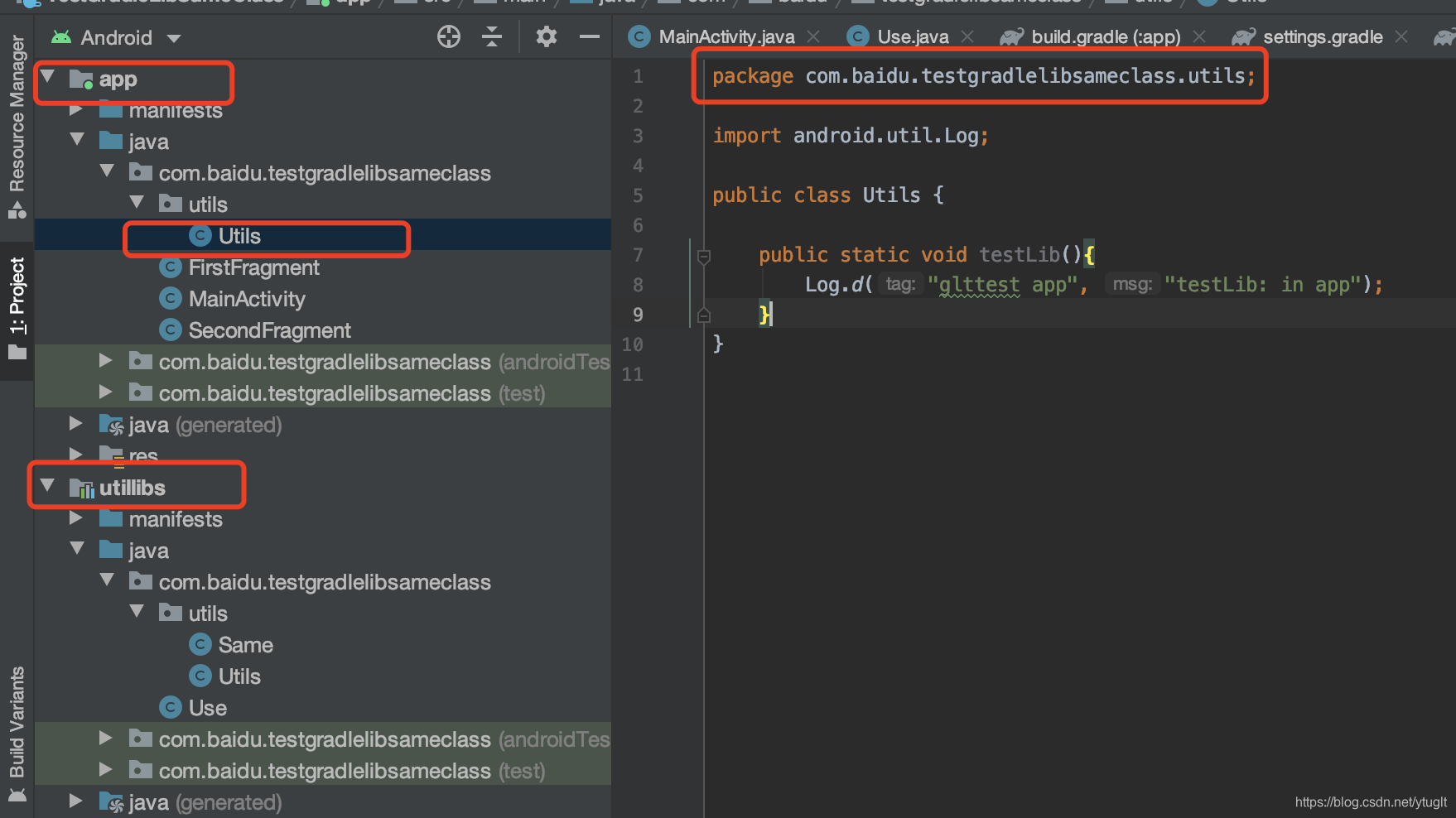
Task: Open project panel settings gear
Action: [547, 36]
